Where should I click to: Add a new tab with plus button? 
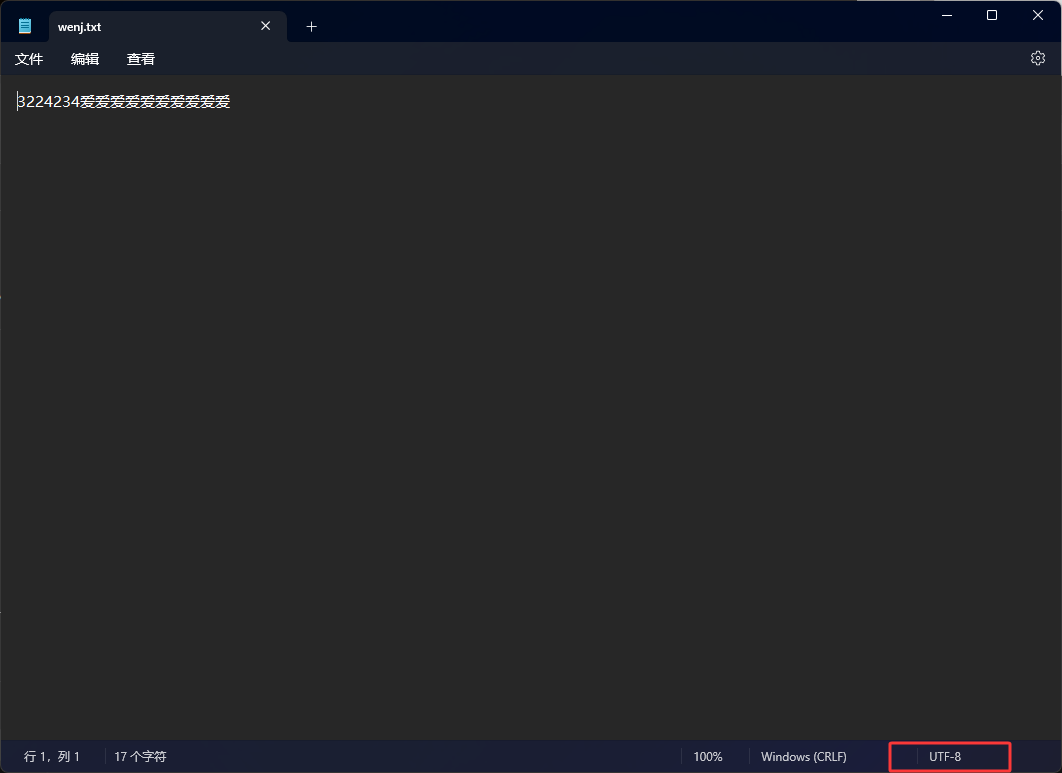click(x=312, y=26)
